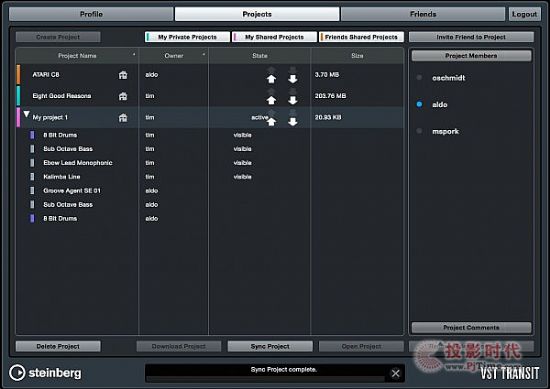Click the house icon beside ATARI C8
550x389 pixels.
[123, 75]
